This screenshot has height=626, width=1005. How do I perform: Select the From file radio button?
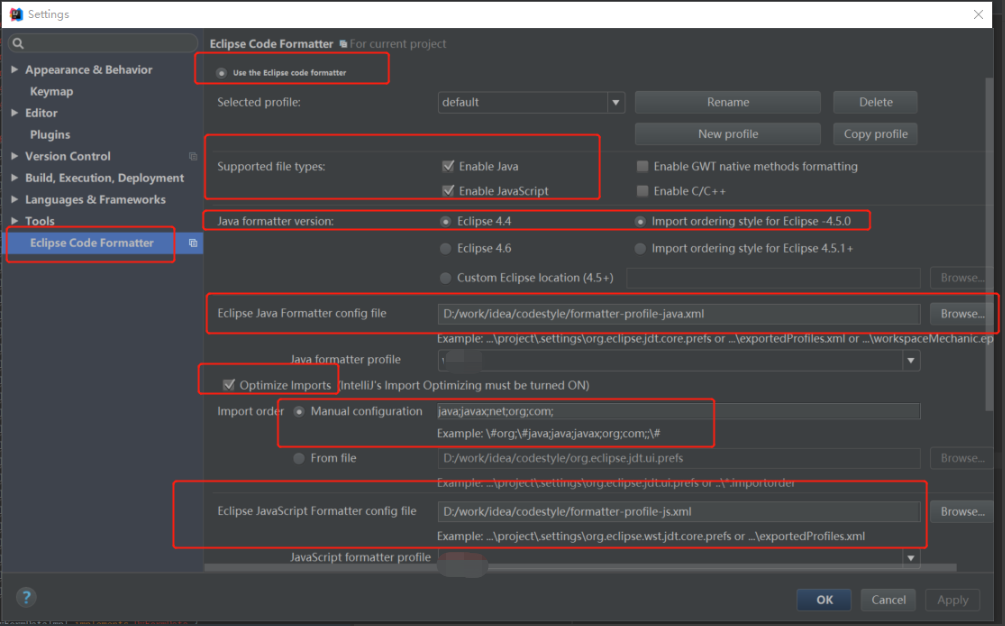coord(299,458)
